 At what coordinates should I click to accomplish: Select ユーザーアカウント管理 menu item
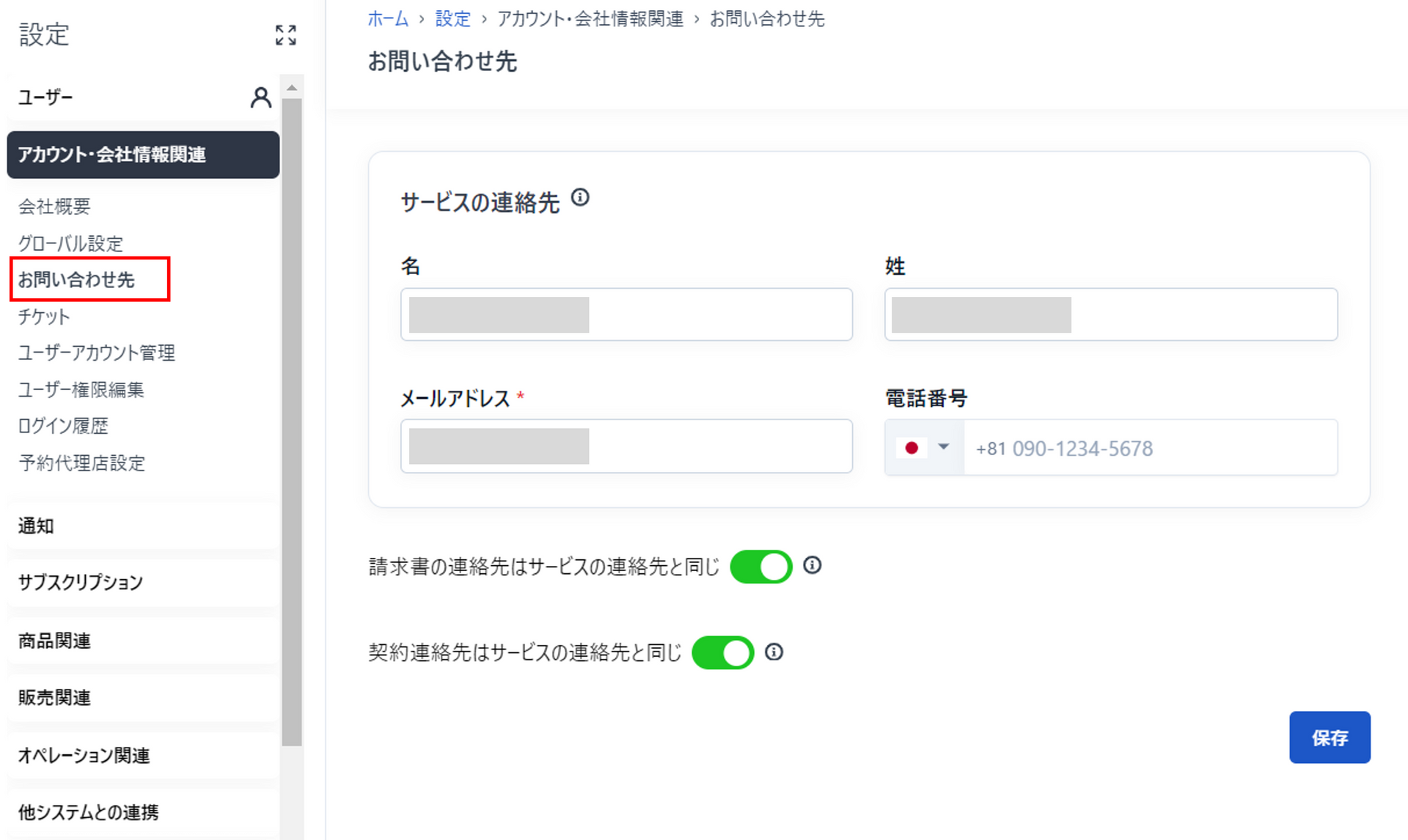point(96,353)
